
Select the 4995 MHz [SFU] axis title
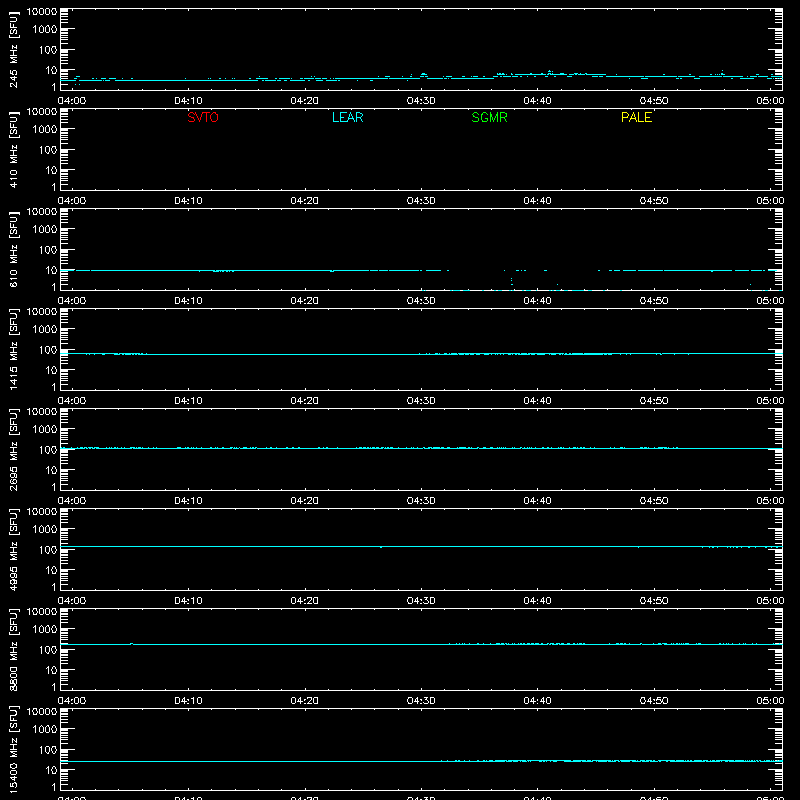[13, 549]
